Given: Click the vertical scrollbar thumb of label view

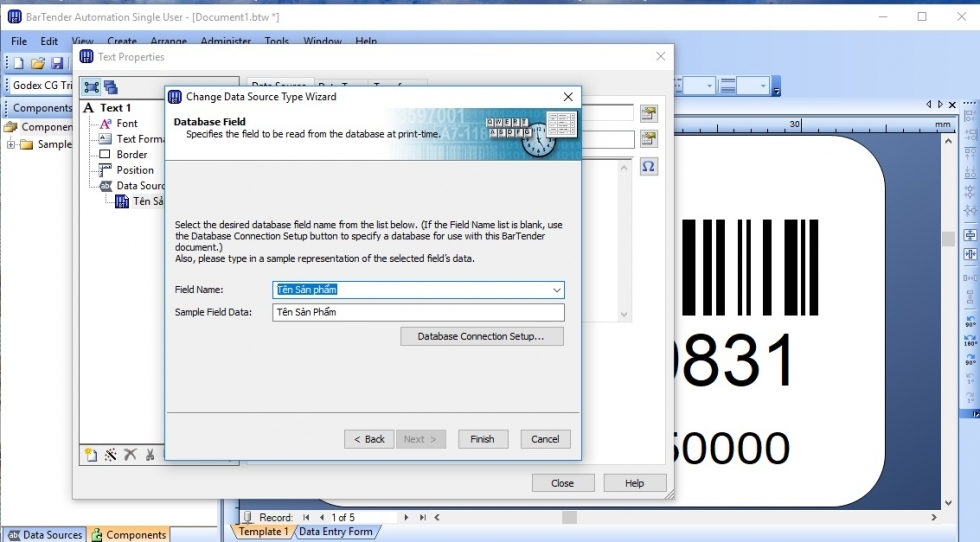Looking at the screenshot, I should (948, 238).
